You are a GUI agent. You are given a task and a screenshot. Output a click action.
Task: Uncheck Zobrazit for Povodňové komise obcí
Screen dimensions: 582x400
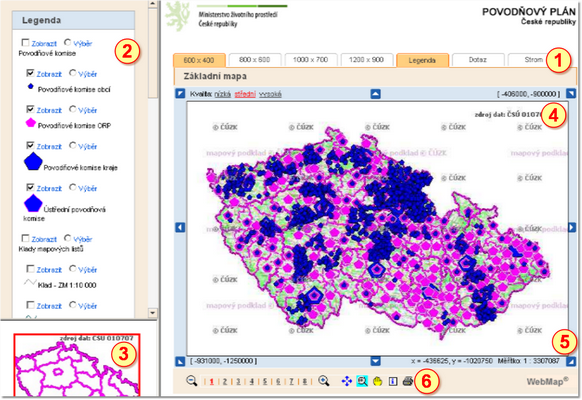coord(30,73)
